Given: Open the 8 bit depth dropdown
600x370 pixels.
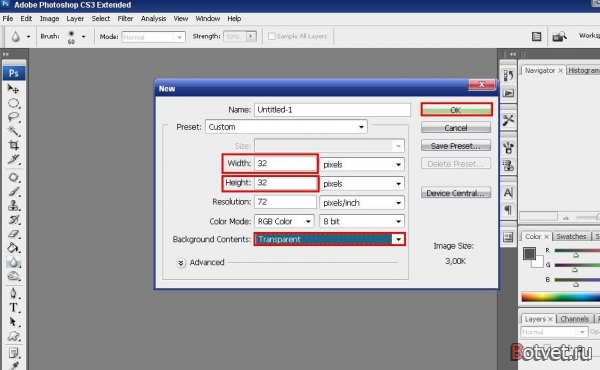Looking at the screenshot, I should point(362,221).
